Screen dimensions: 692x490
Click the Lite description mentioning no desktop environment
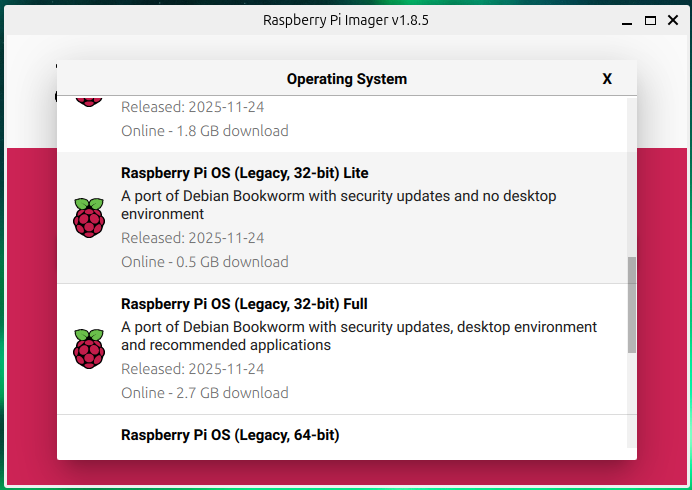tap(338, 205)
